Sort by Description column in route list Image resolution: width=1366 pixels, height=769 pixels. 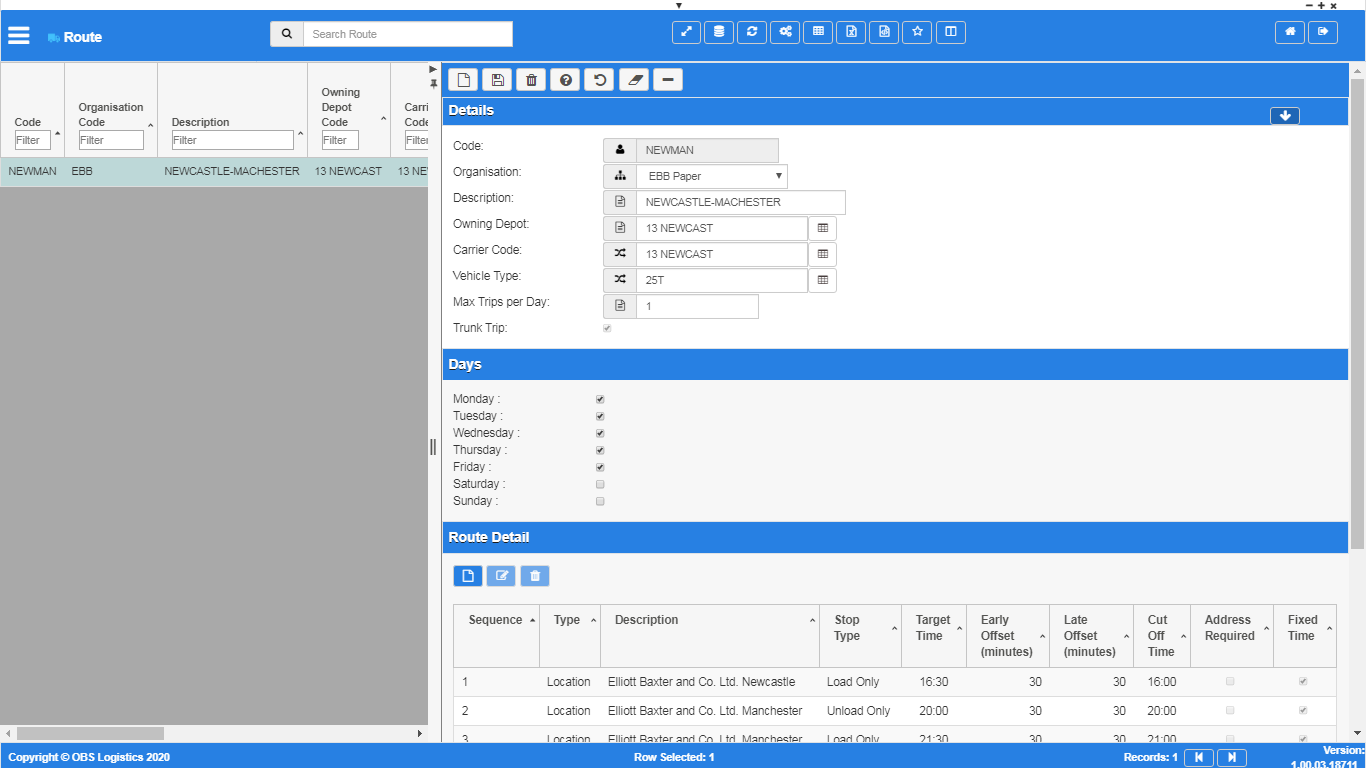tap(300, 132)
